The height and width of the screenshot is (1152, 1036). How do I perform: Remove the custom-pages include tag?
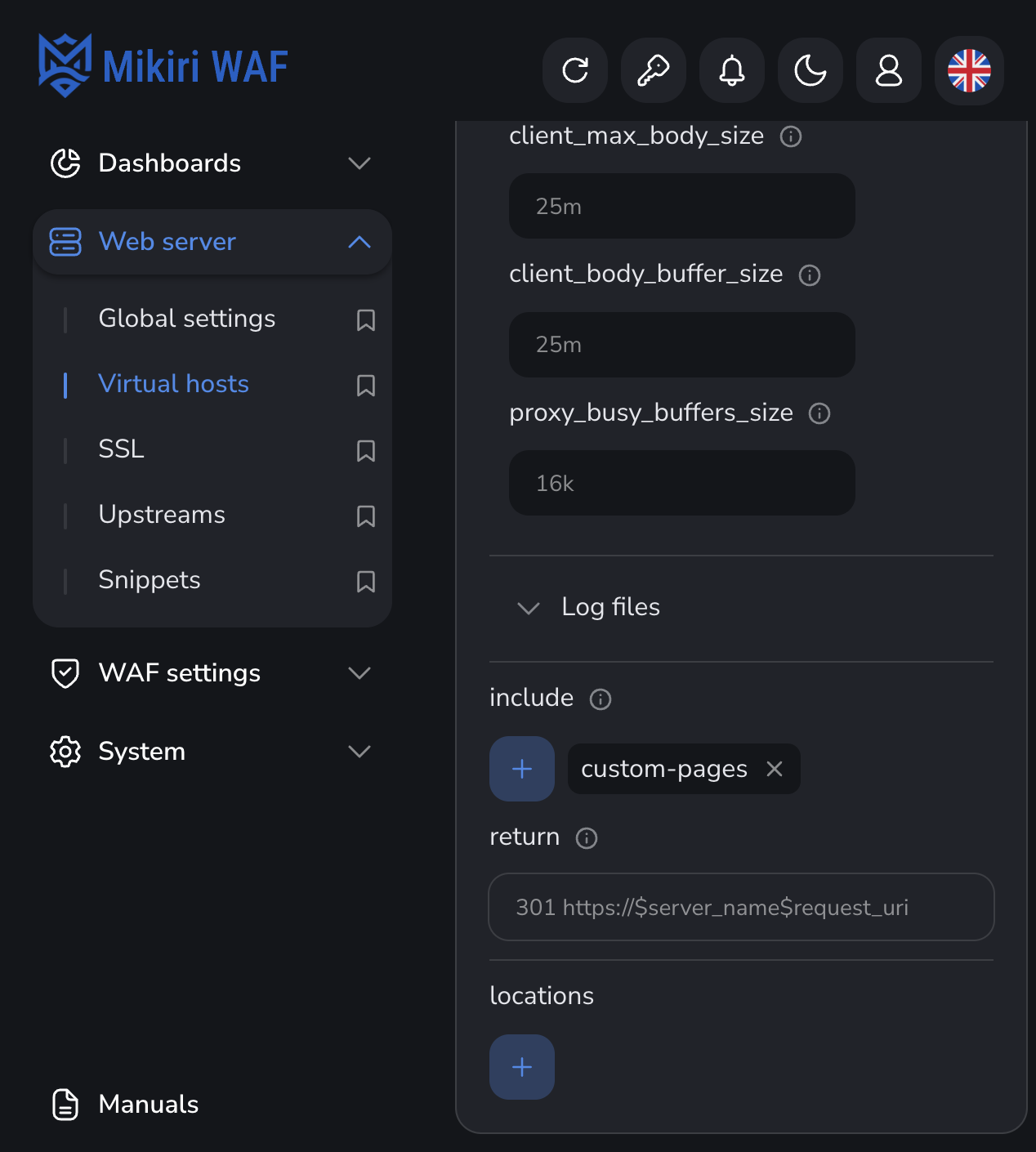tap(775, 769)
